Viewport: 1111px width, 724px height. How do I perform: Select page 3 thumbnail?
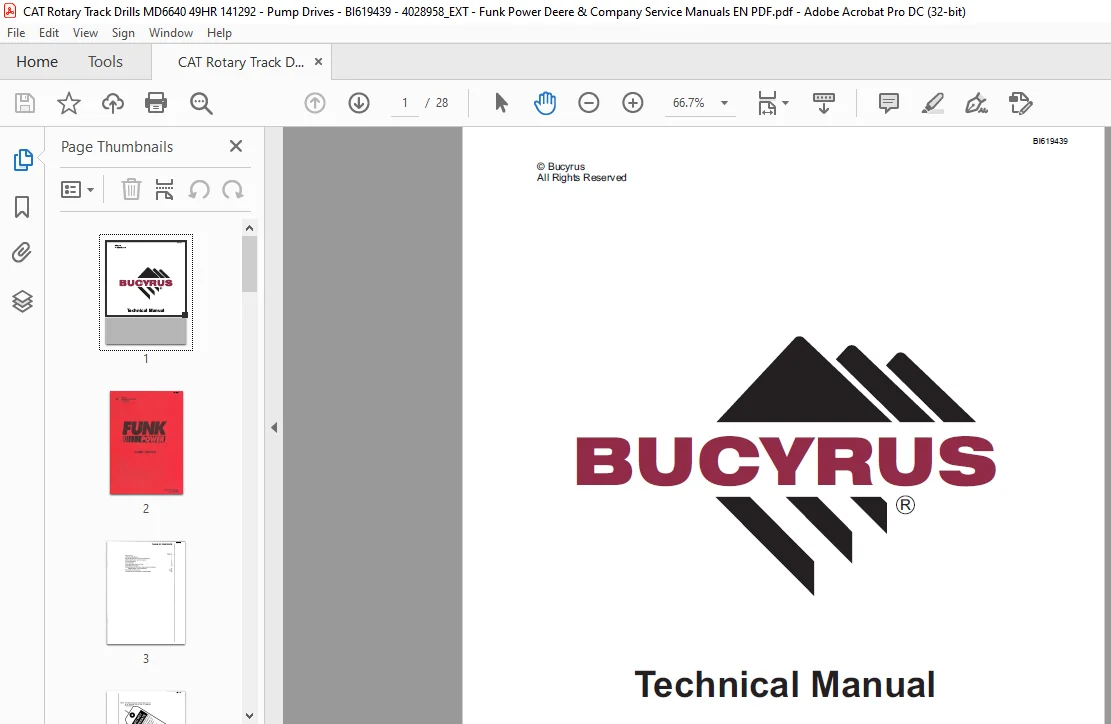[x=146, y=592]
